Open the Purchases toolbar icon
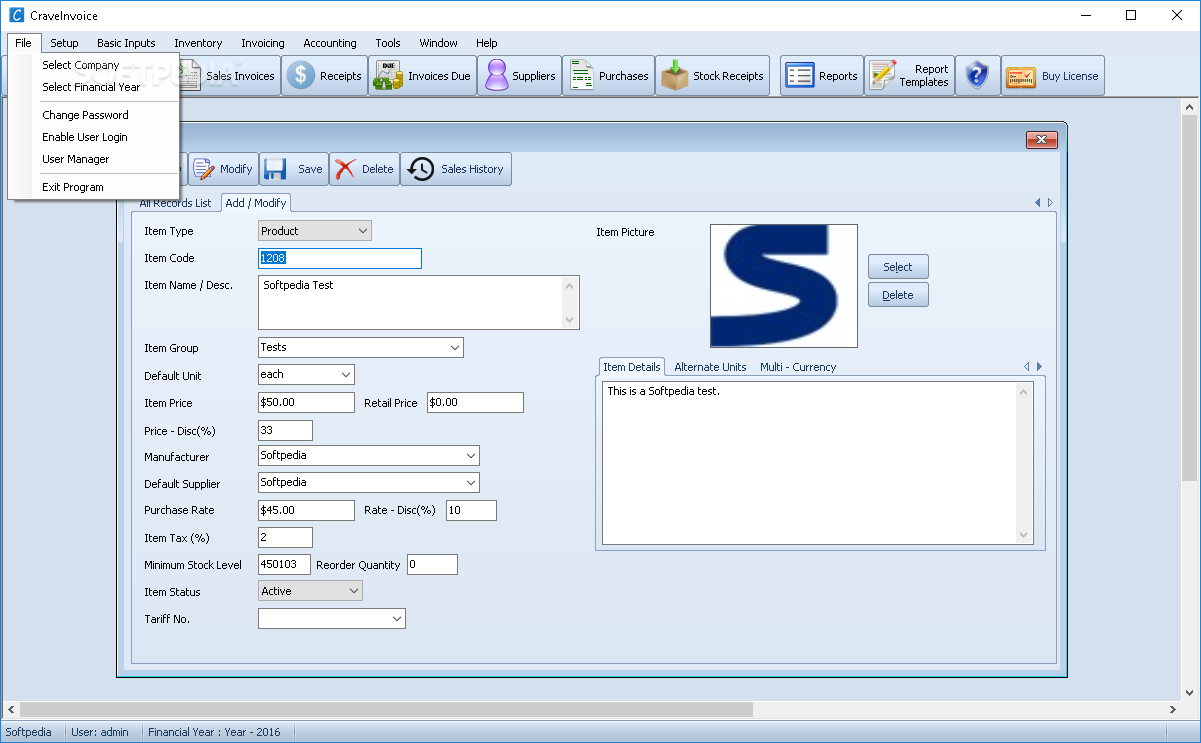 tap(609, 76)
